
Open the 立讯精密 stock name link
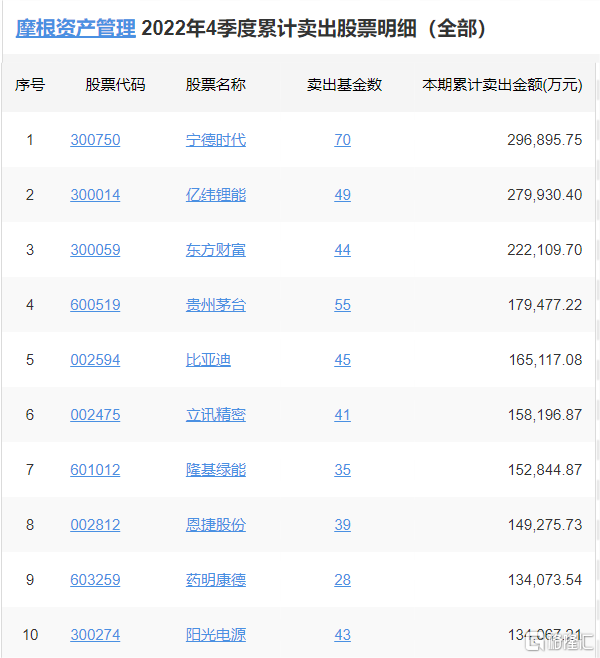[x=216, y=415]
